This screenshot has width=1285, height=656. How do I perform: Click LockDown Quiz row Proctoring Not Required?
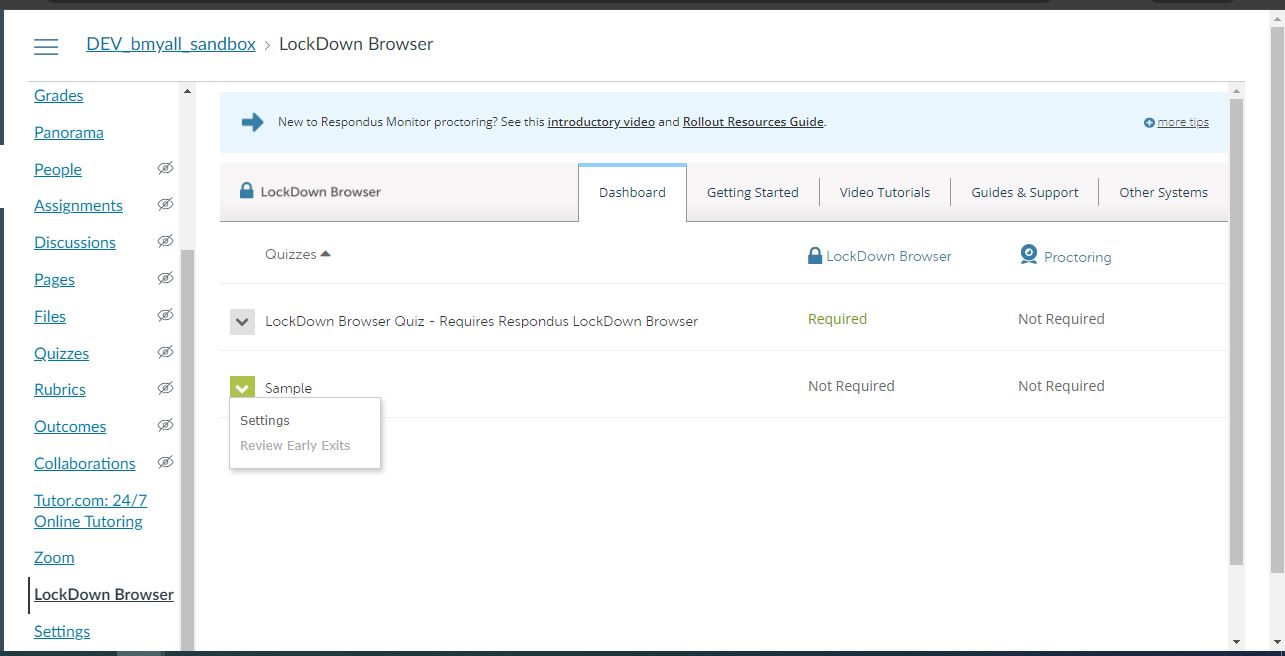click(x=1061, y=319)
